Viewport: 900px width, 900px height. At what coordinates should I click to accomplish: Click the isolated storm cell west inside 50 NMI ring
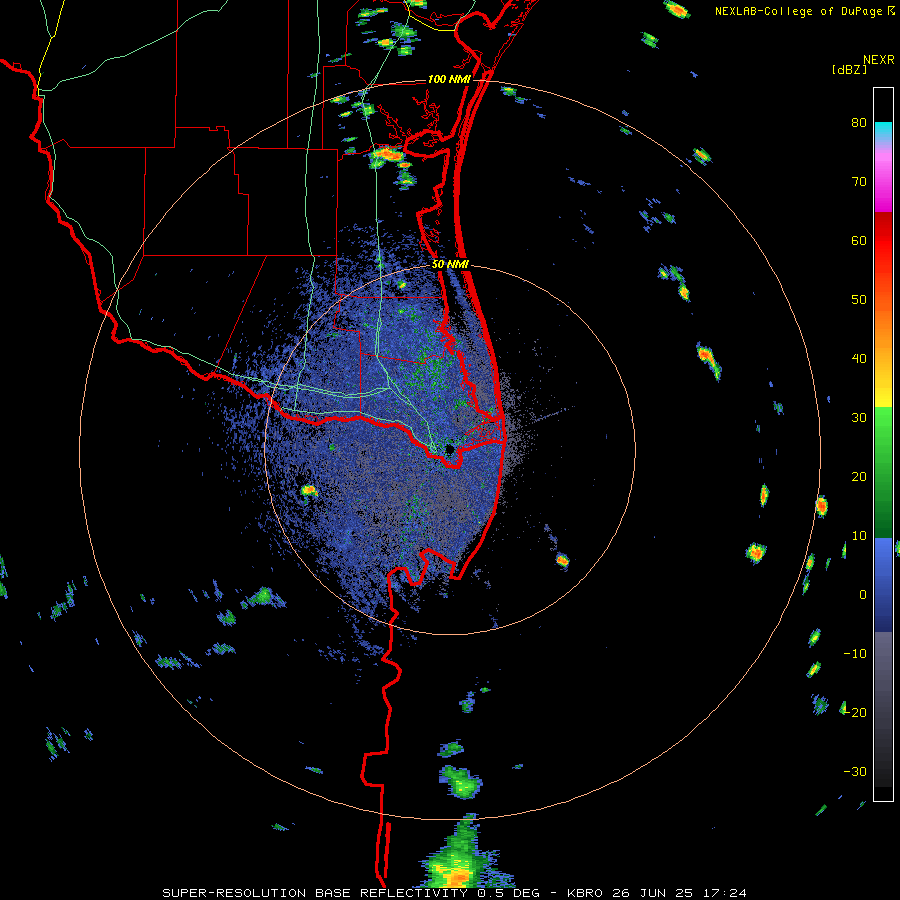[x=309, y=491]
